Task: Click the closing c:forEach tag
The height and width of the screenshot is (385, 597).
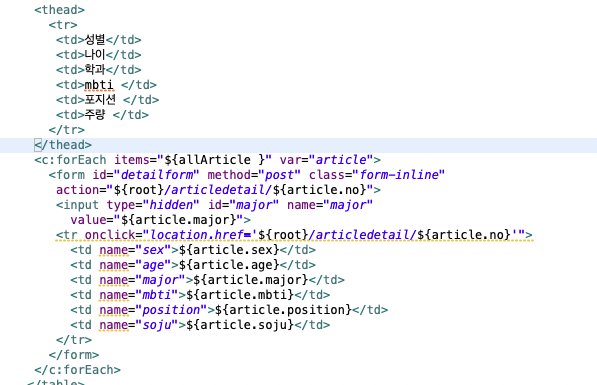Action: [77, 370]
